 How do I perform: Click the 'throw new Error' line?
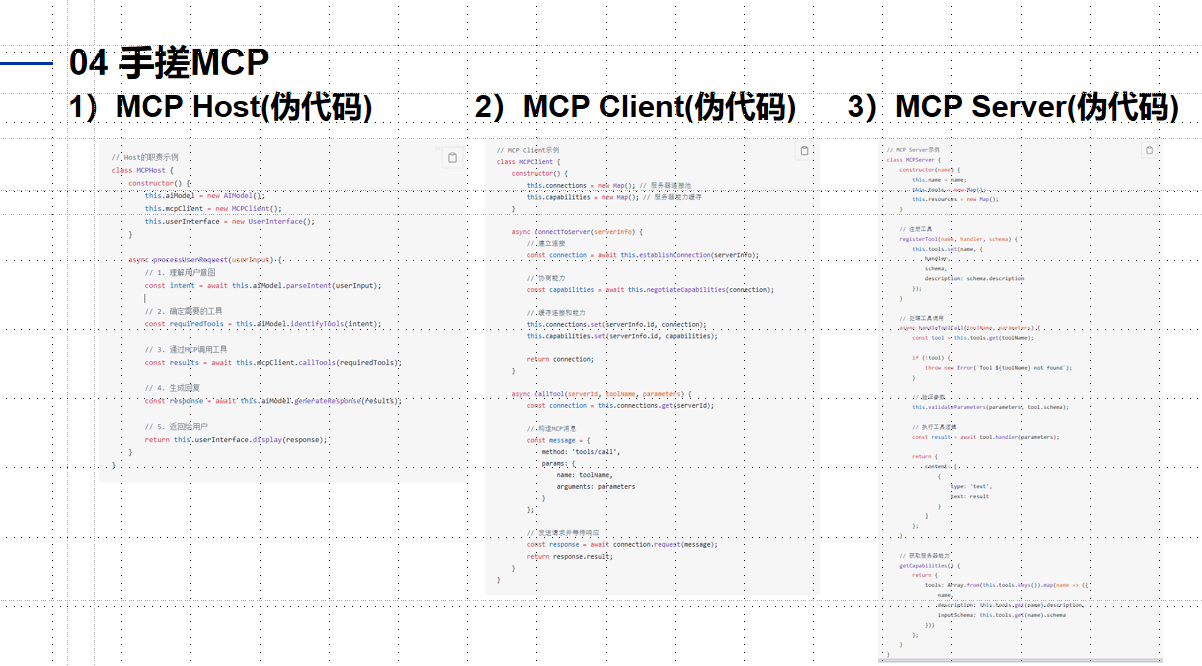[x=999, y=367]
